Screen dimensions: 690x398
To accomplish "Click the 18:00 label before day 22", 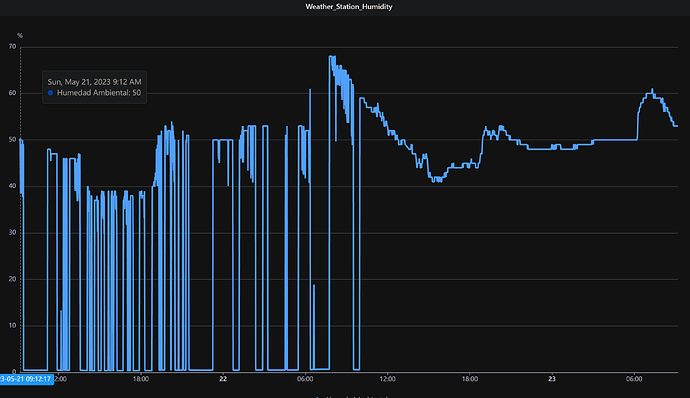I will pyautogui.click(x=141, y=379).
